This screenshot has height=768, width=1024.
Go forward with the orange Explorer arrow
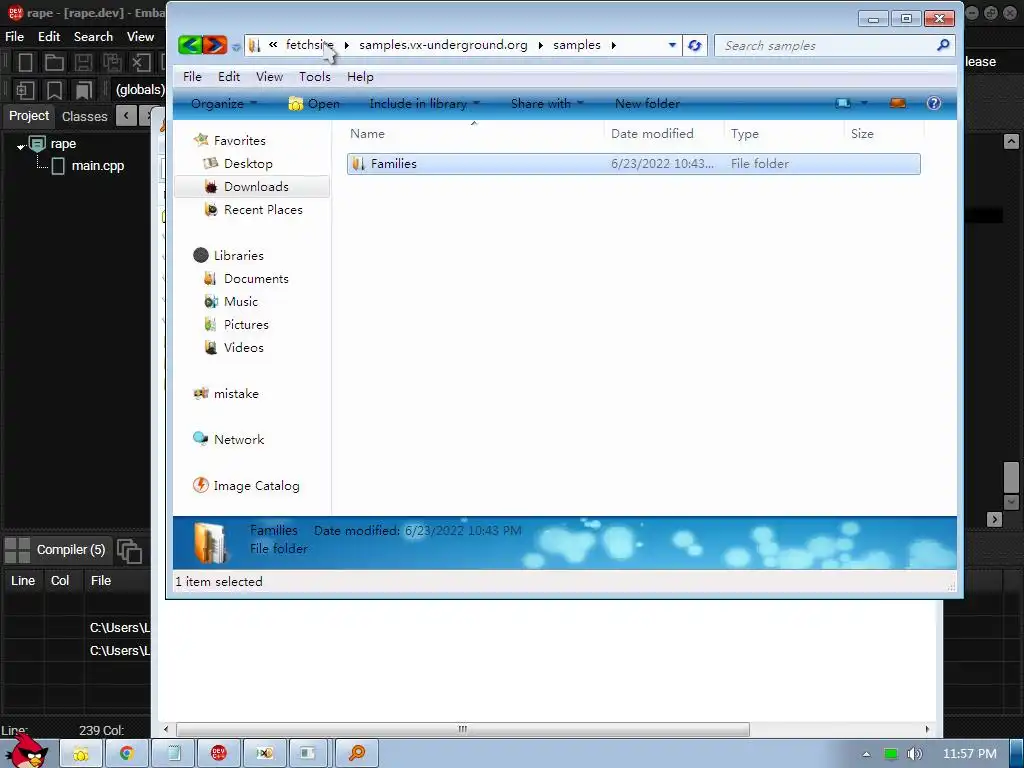tap(215, 45)
